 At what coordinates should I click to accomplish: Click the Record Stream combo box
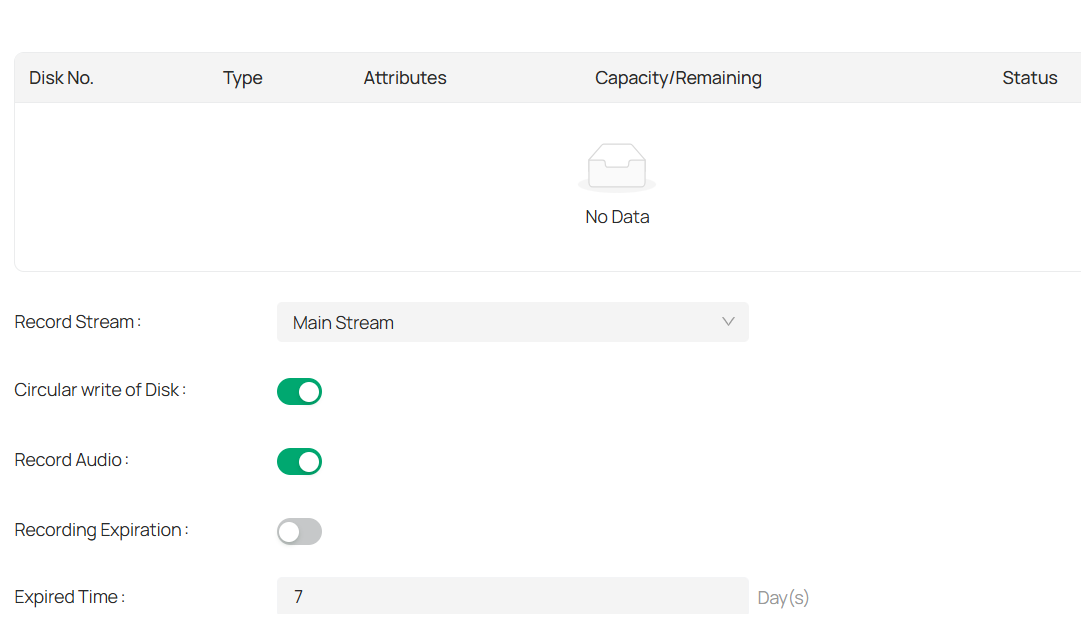tap(513, 322)
